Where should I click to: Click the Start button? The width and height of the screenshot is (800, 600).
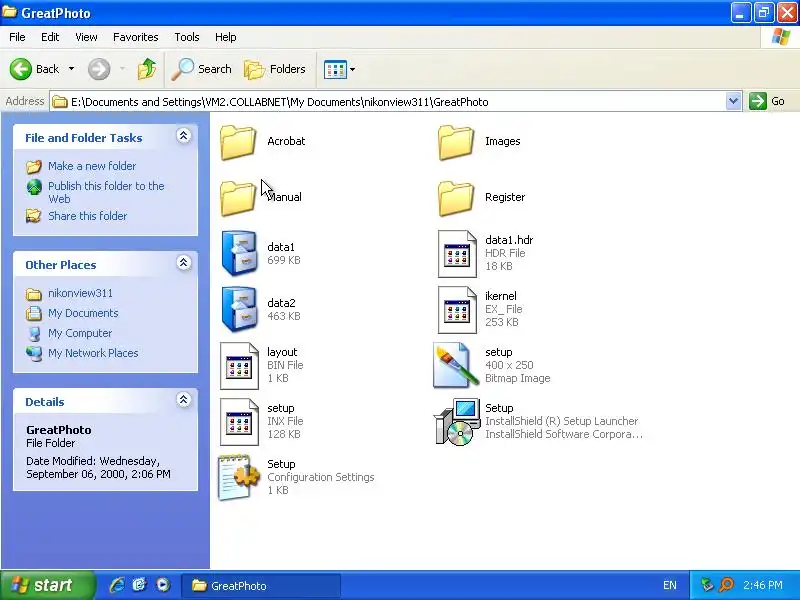(x=47, y=585)
